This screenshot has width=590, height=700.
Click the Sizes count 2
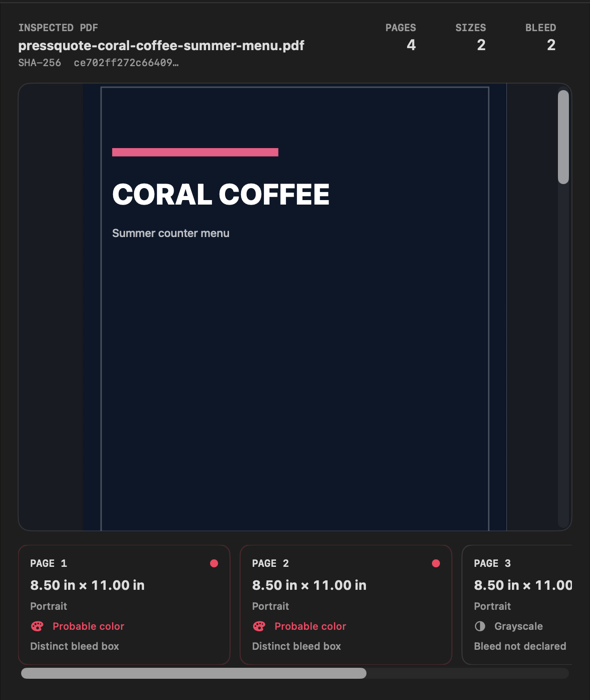pyautogui.click(x=481, y=45)
